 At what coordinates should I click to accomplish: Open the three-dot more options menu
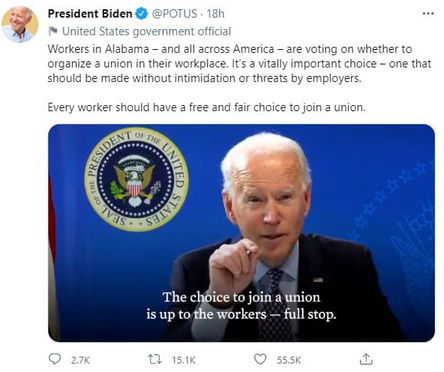click(x=428, y=14)
